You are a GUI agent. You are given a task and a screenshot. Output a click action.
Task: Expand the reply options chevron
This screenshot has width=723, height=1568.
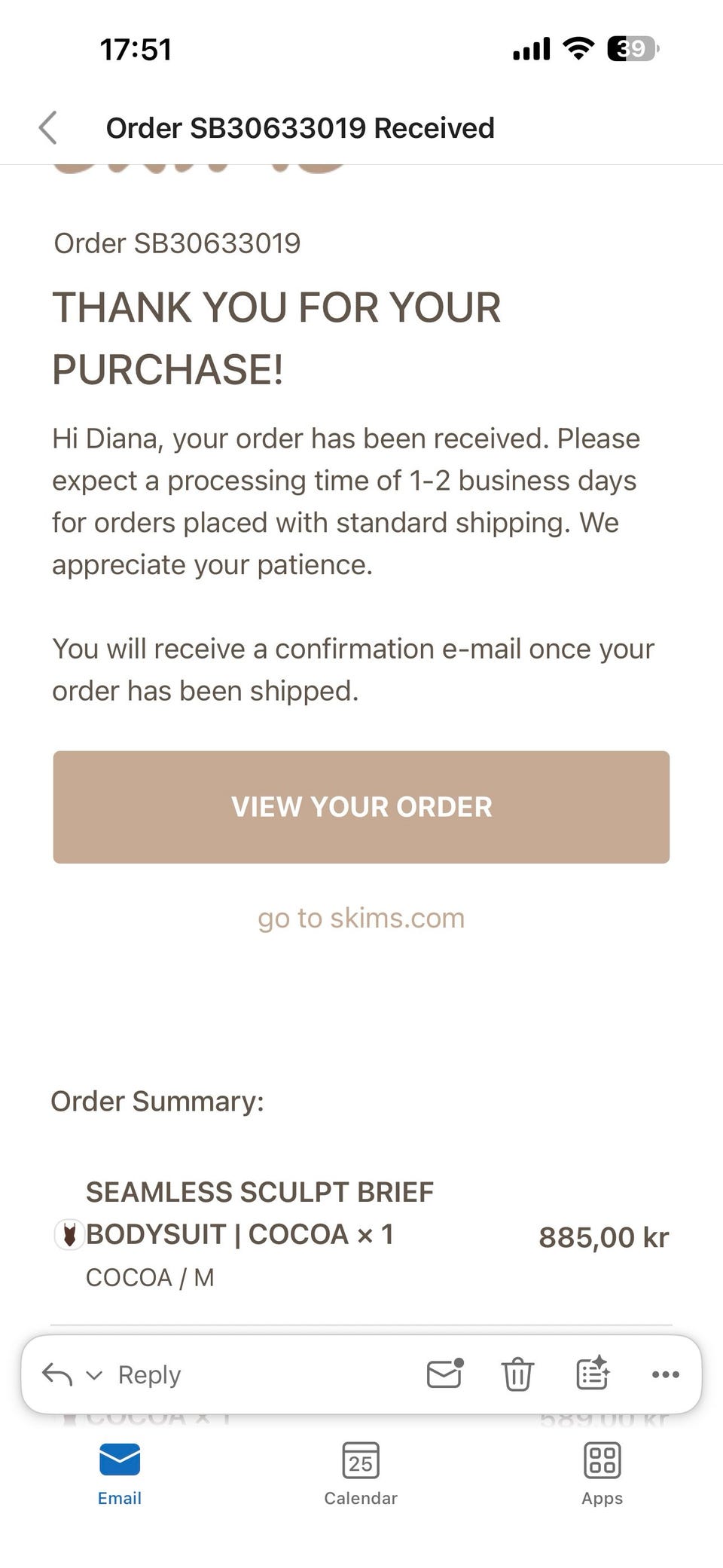94,1375
